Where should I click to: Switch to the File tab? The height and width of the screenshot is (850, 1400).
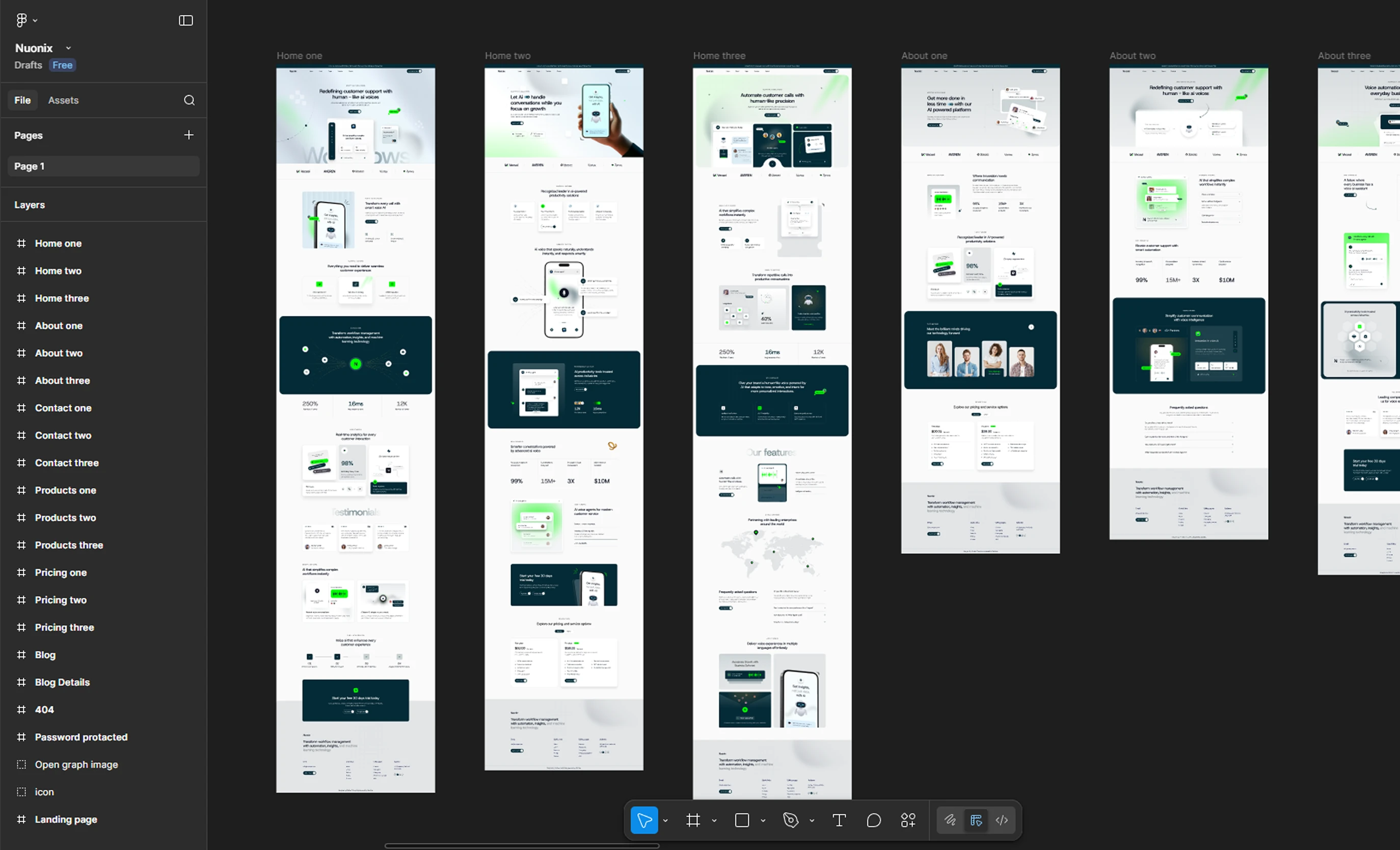23,100
